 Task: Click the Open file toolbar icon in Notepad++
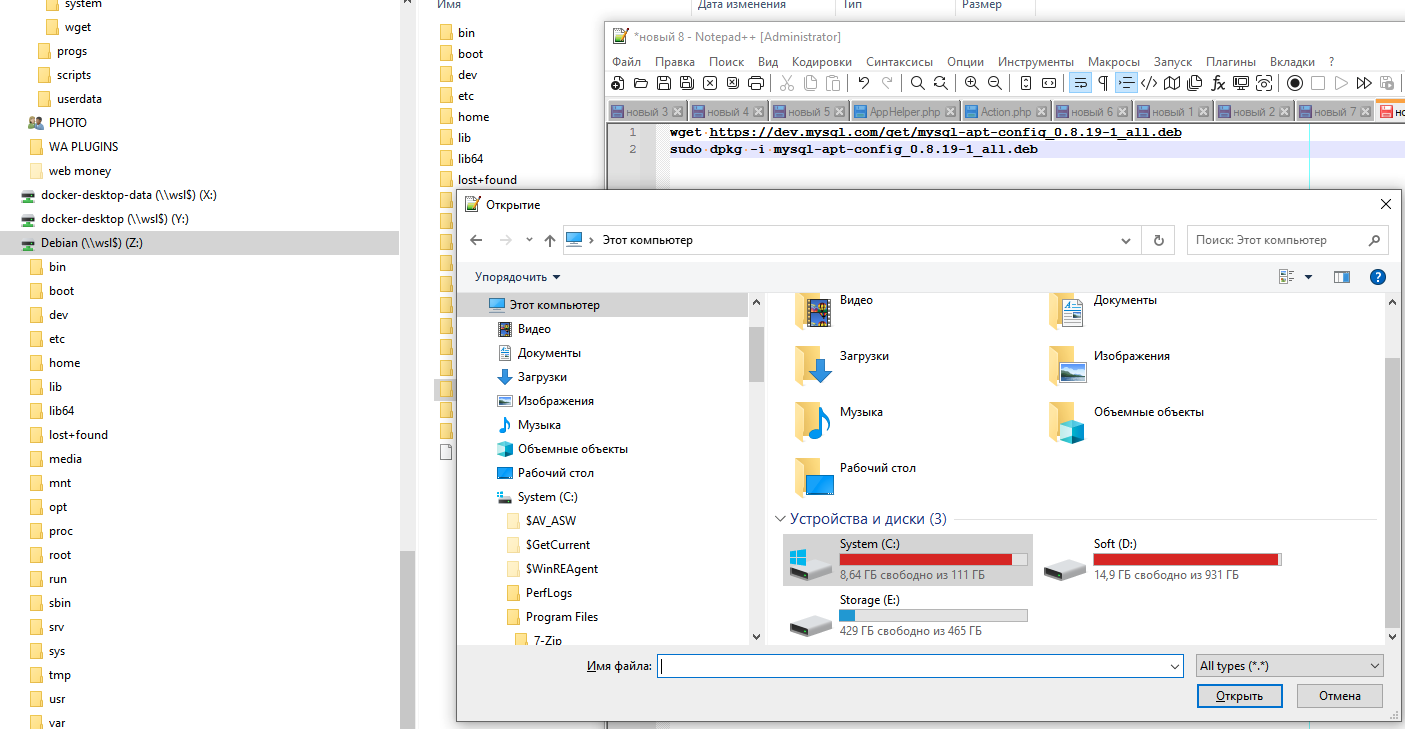click(x=641, y=83)
